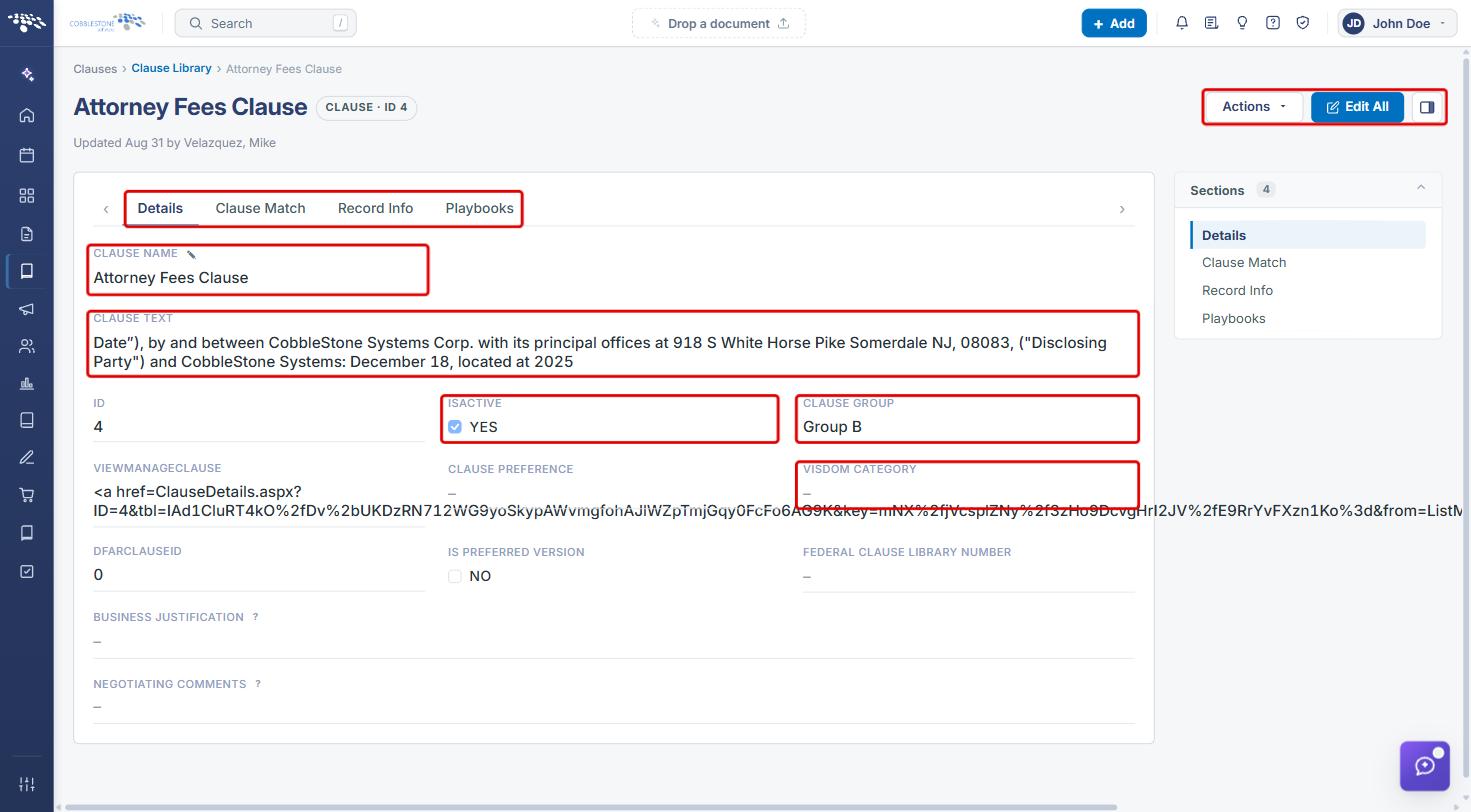Focus the Search input field
The height and width of the screenshot is (812, 1471).
click(x=265, y=23)
